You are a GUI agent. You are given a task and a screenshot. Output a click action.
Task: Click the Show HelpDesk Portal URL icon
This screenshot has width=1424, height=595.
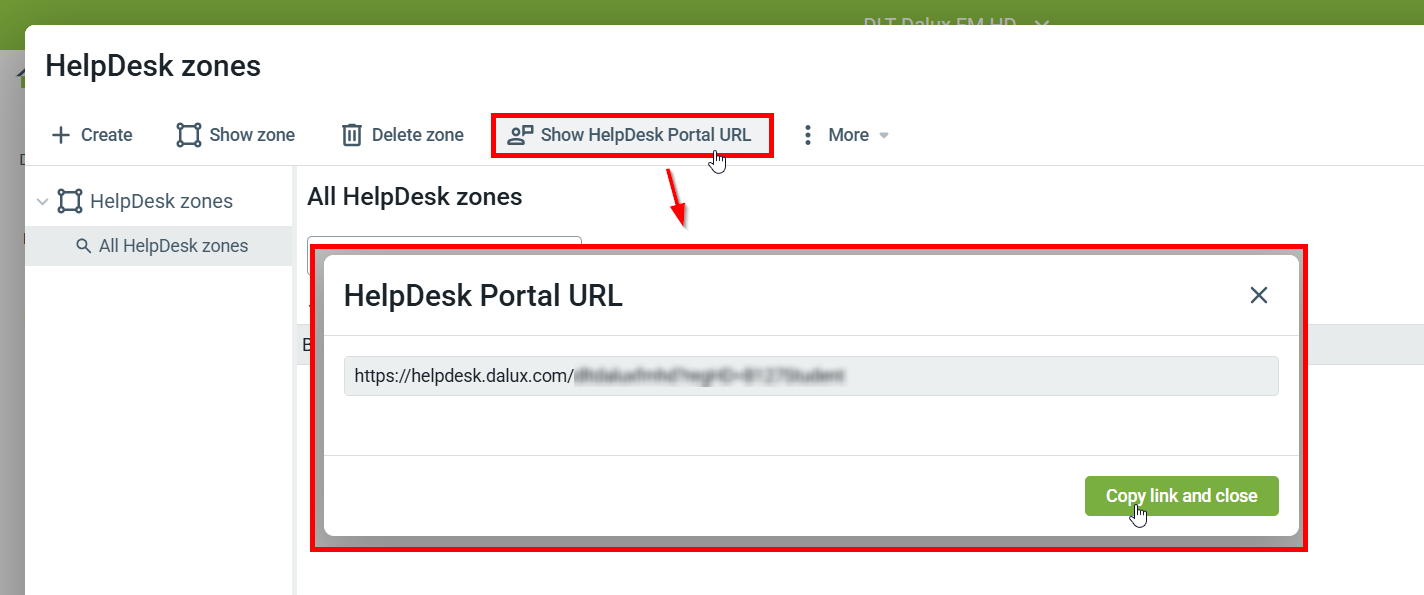coord(520,135)
